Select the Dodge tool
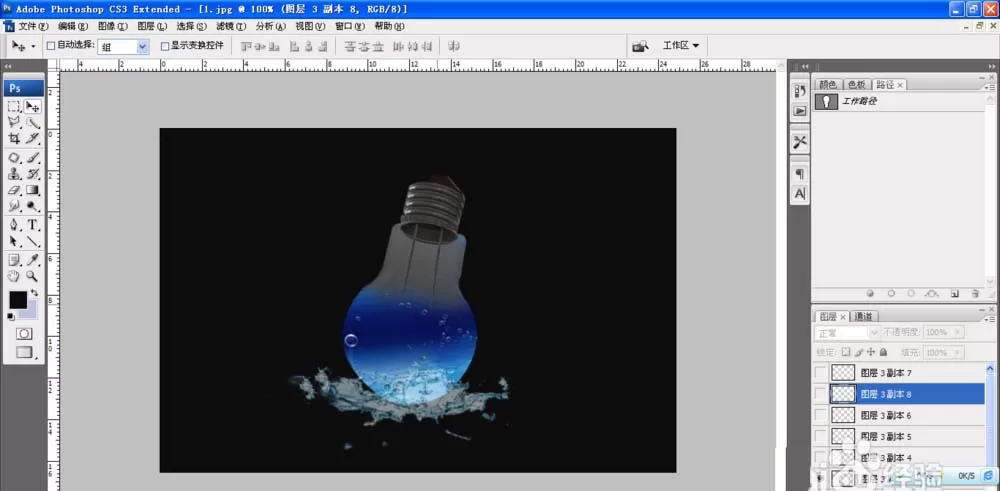The height and width of the screenshot is (491, 1000). point(33,206)
